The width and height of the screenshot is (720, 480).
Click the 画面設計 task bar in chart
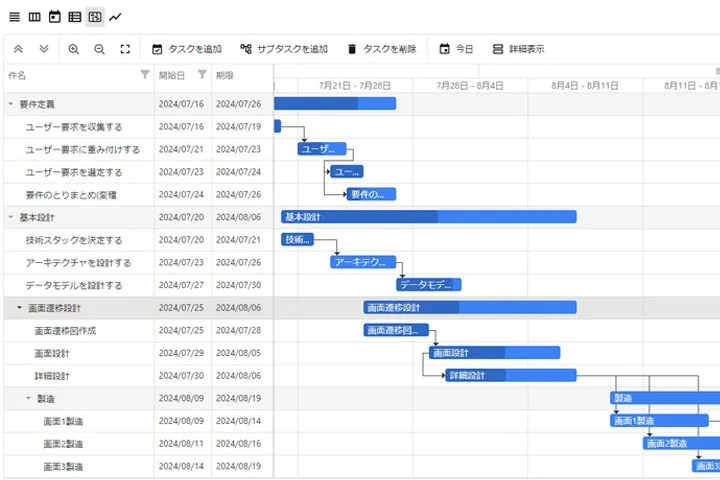coord(495,353)
